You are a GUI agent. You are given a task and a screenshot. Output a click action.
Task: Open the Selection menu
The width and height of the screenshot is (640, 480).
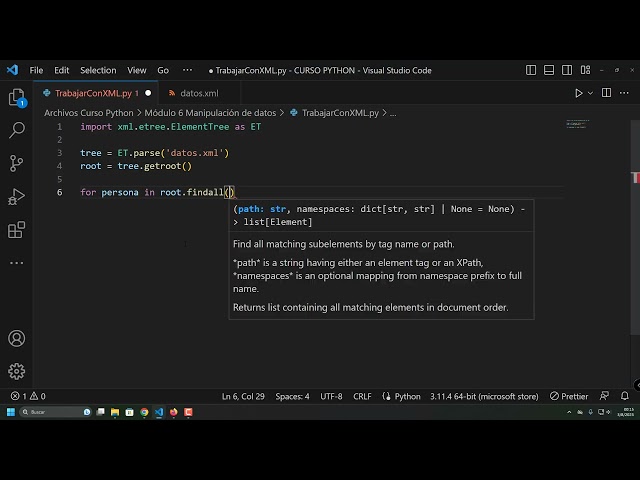coord(98,70)
